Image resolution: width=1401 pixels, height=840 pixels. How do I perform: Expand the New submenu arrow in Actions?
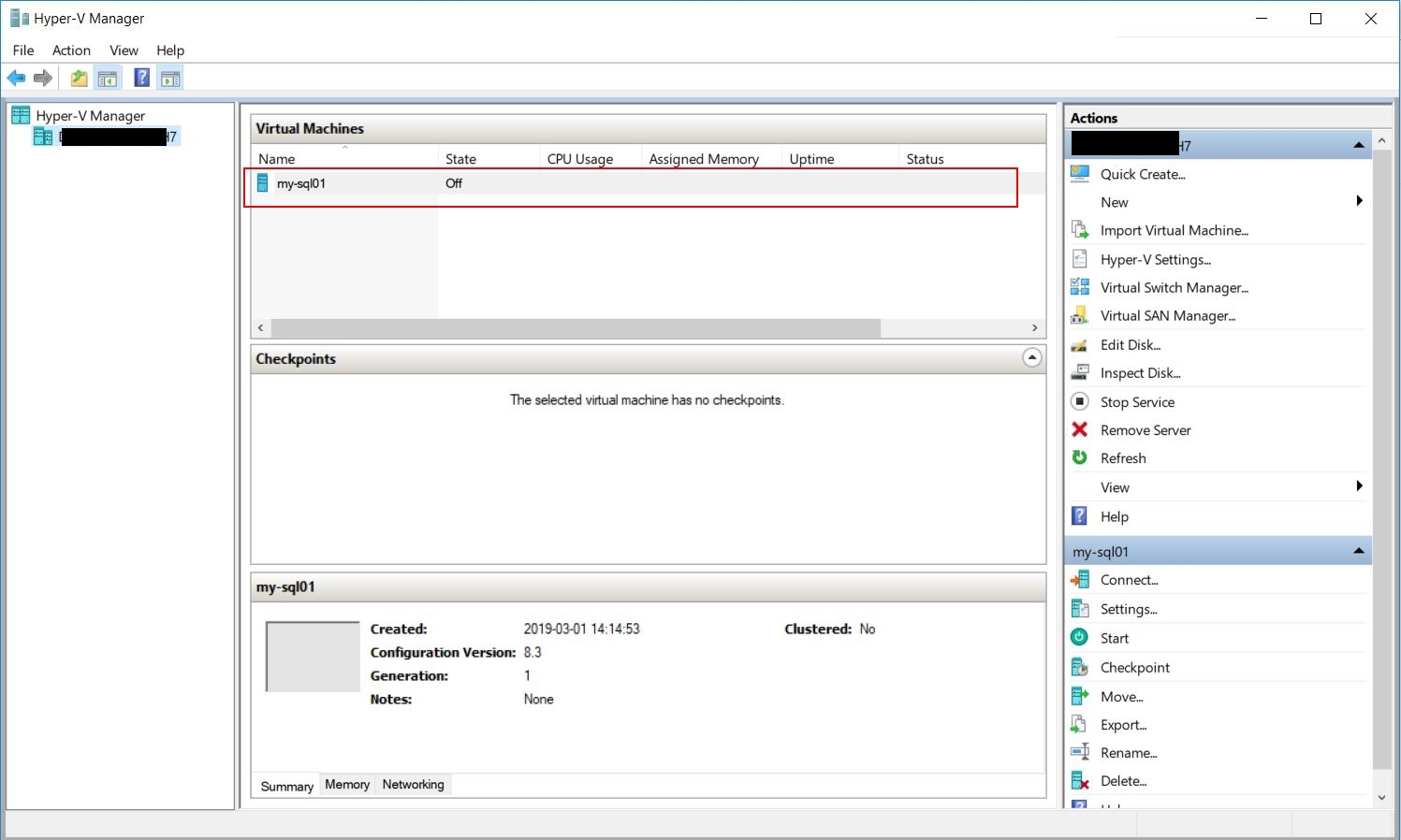pos(1359,201)
